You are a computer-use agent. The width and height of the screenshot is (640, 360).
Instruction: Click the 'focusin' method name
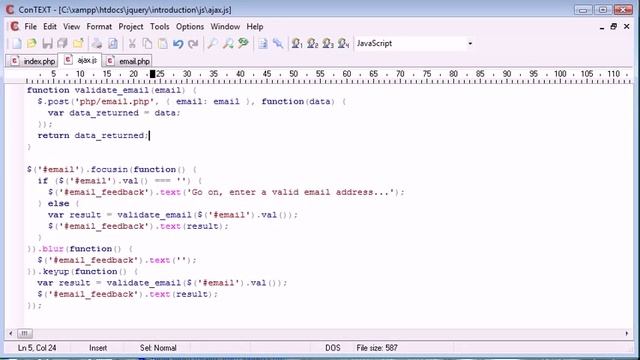109,169
